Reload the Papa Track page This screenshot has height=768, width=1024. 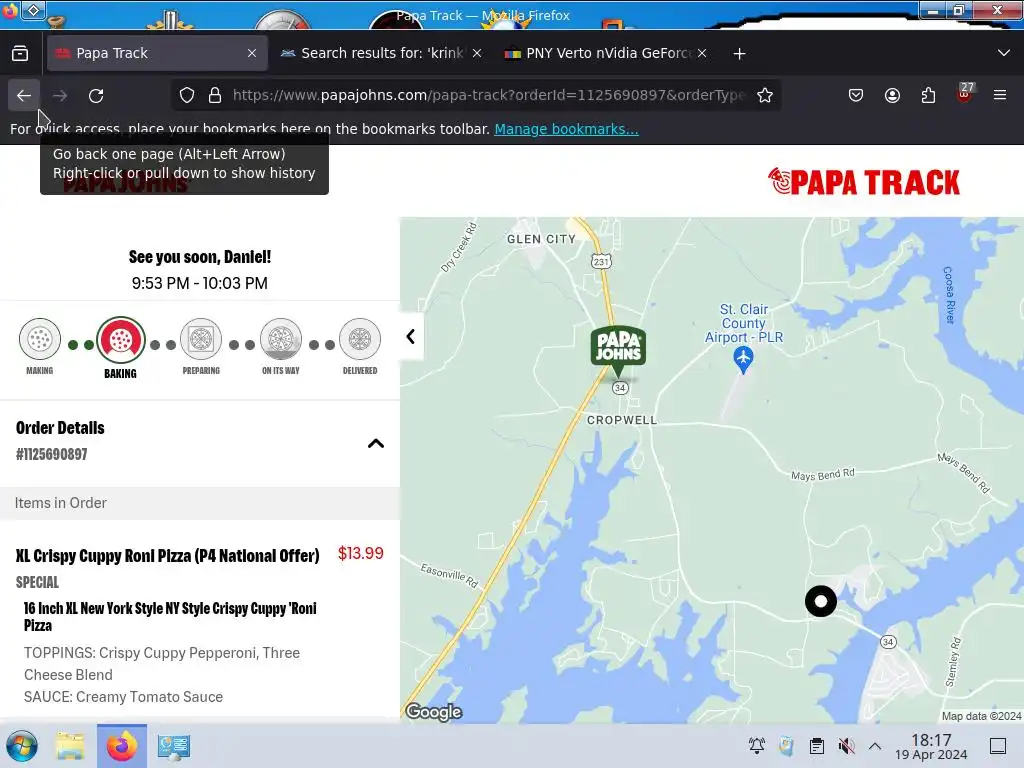point(96,95)
